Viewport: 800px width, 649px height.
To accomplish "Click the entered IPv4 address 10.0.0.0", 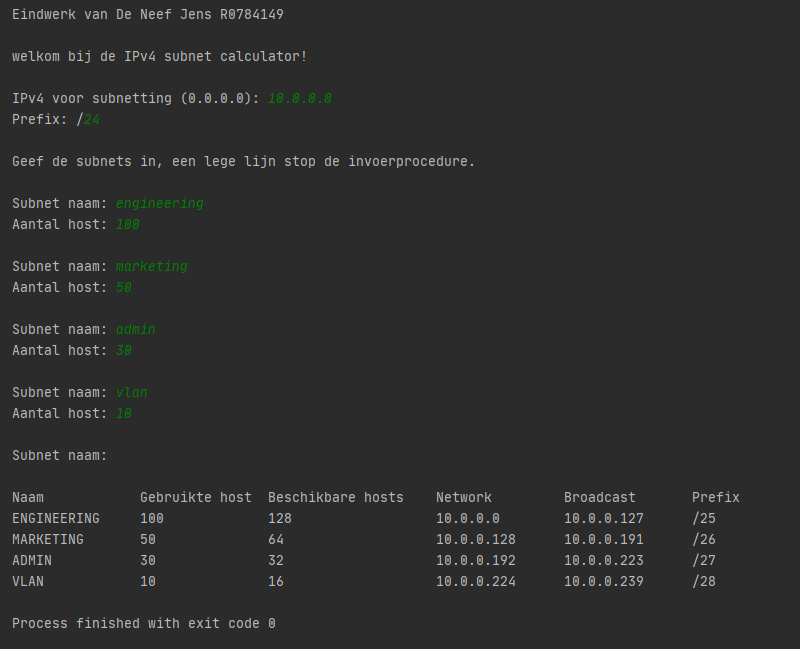I will click(299, 99).
